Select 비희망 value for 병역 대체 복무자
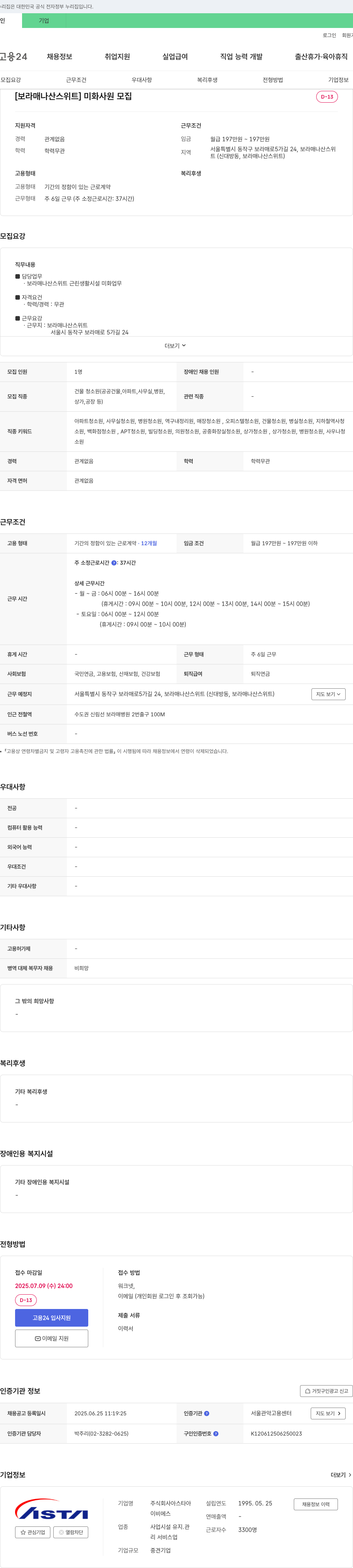This screenshot has height=1568, width=353. (82, 968)
